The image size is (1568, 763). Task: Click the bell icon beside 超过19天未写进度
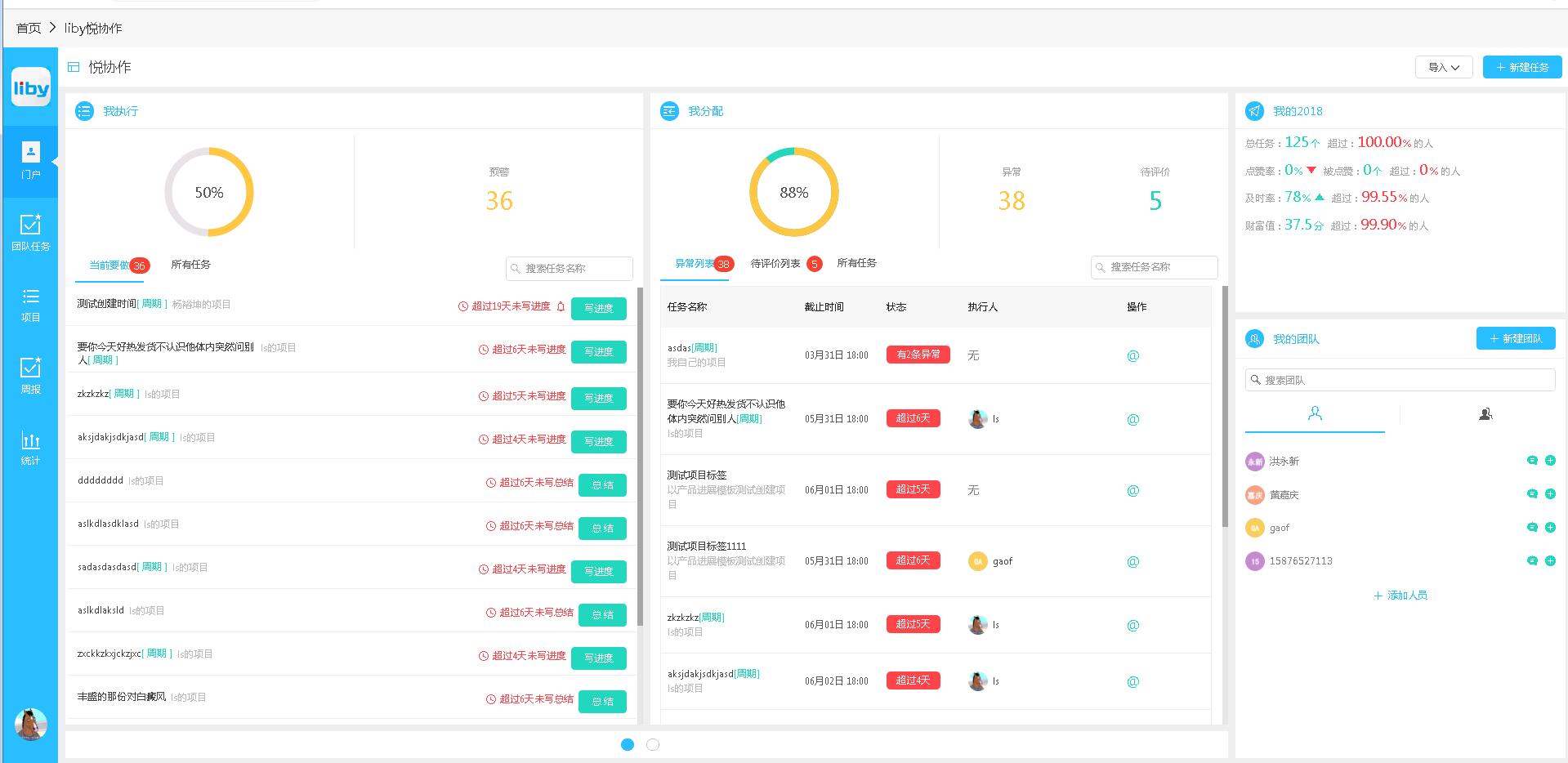(561, 306)
